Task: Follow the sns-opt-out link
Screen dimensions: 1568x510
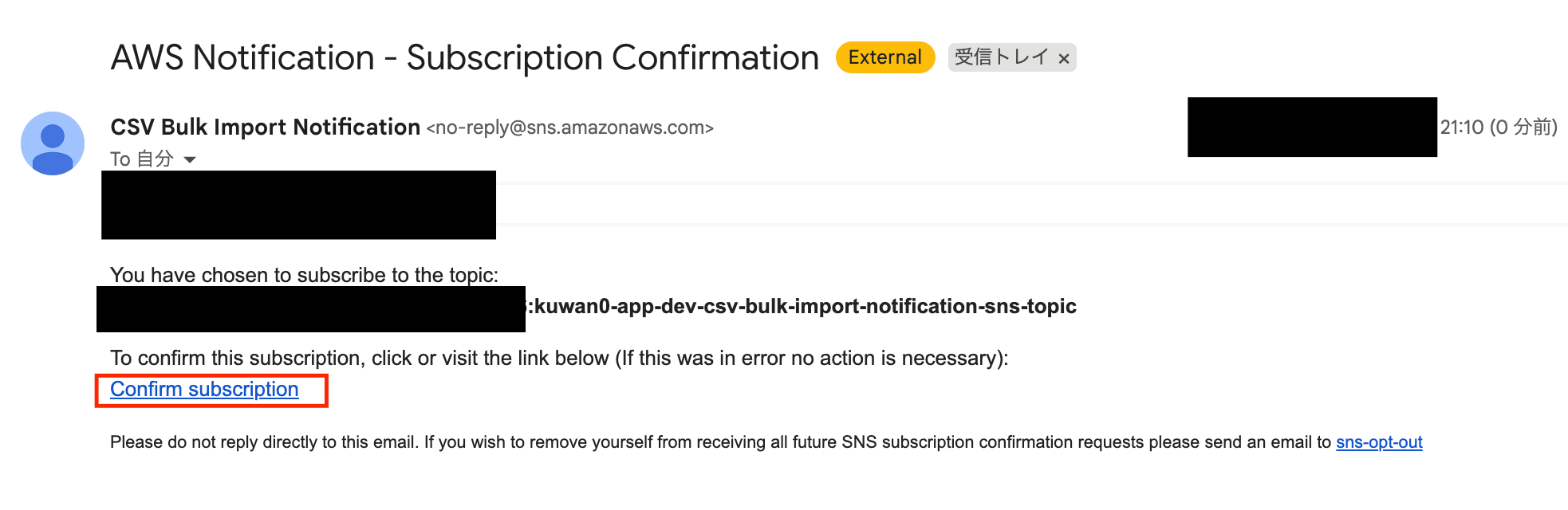Action: click(1379, 442)
